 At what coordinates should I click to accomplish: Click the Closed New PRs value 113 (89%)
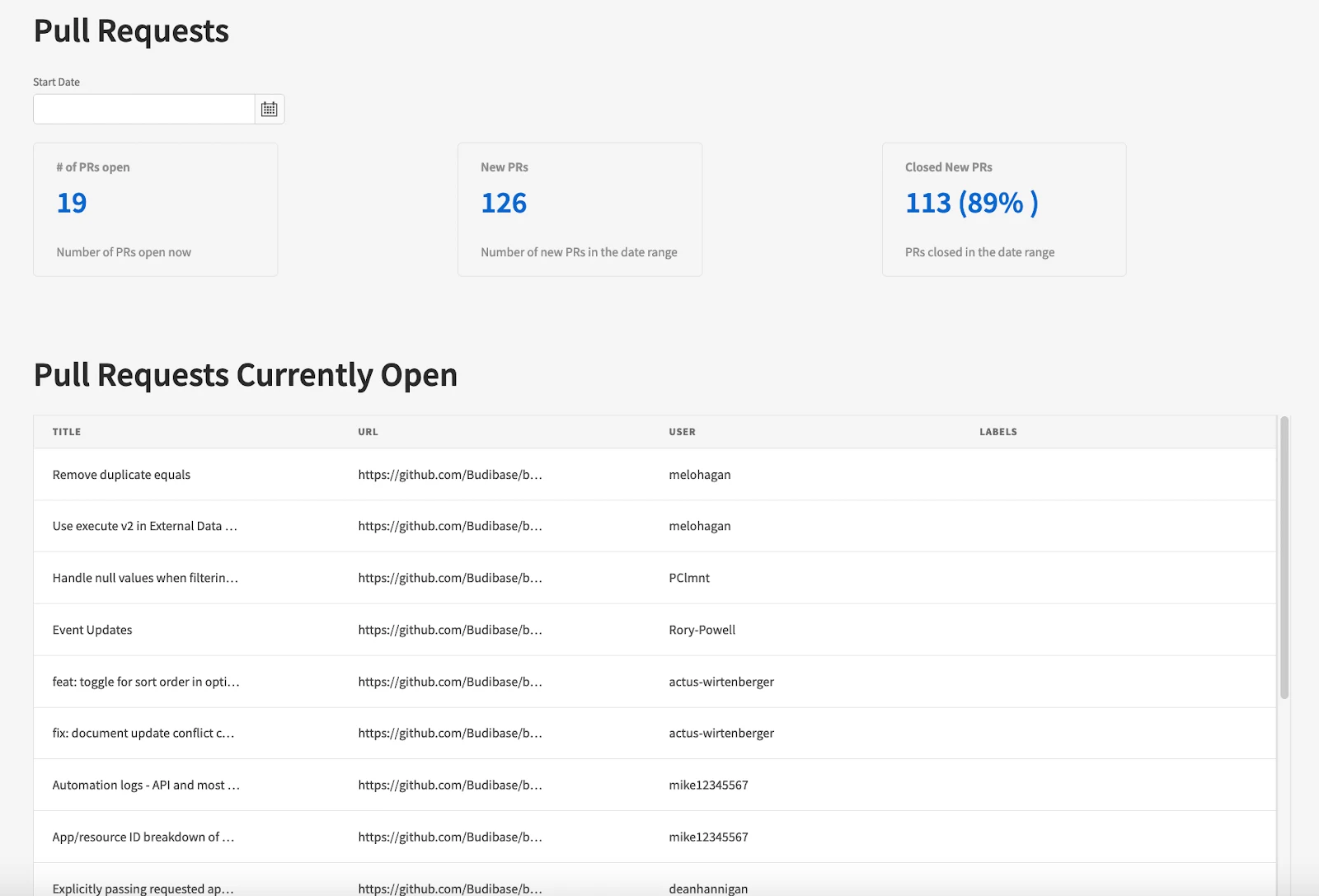coord(972,203)
